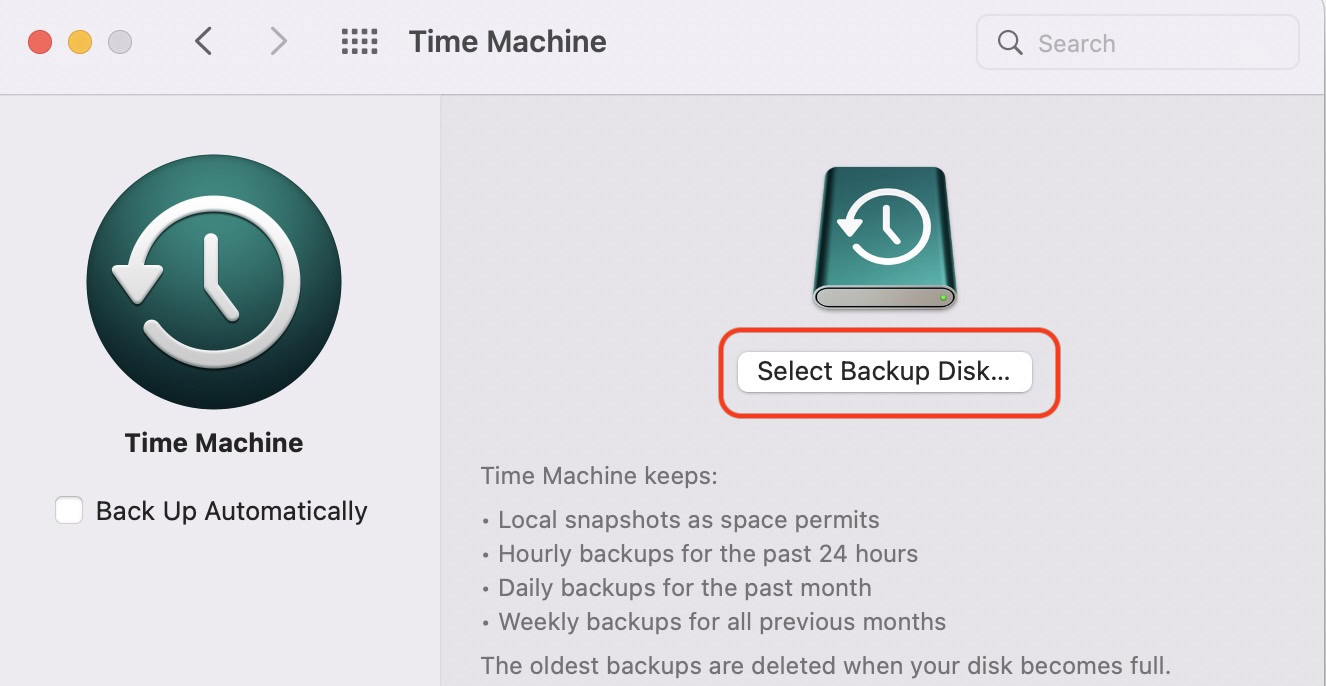The image size is (1326, 686).
Task: Uncheck the Back Up Automatically checkbox
Action: click(68, 510)
